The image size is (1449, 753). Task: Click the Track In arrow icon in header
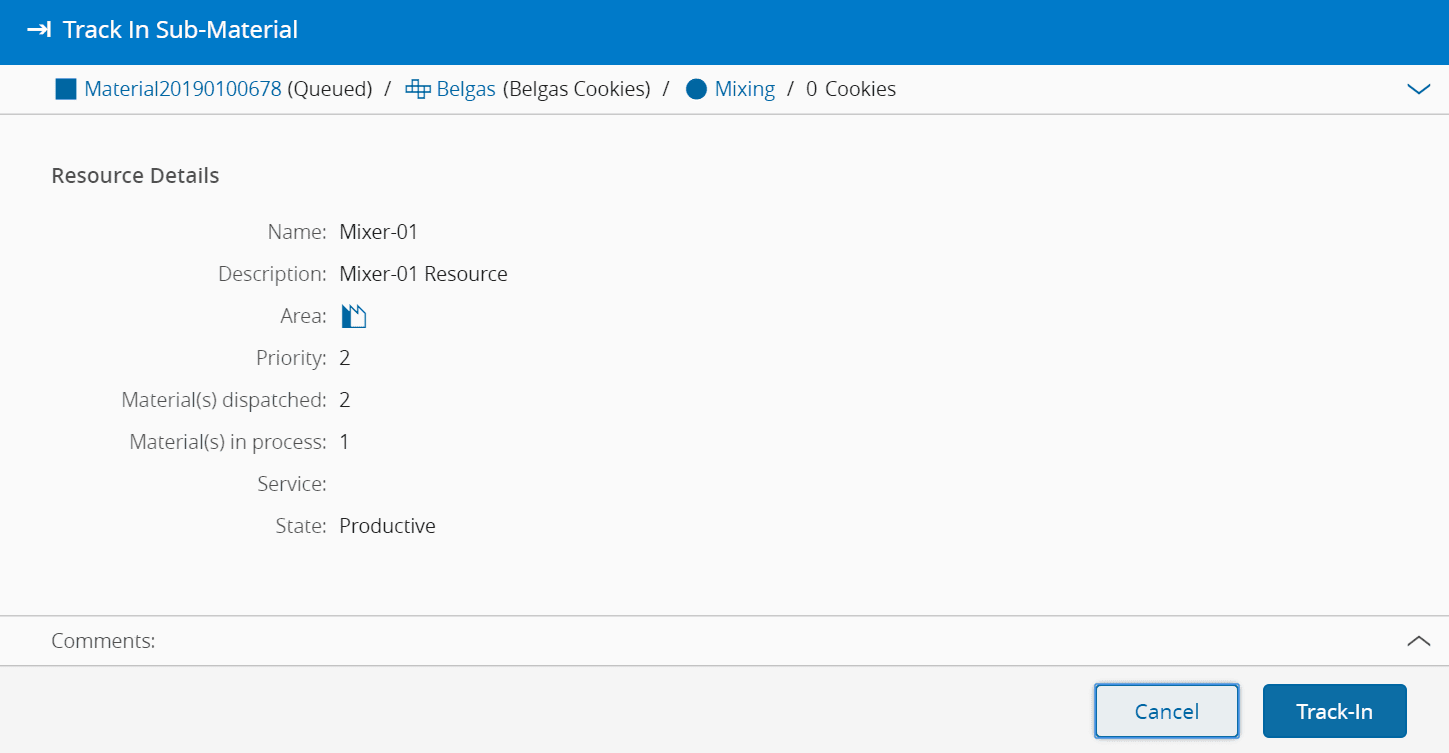pos(38,30)
